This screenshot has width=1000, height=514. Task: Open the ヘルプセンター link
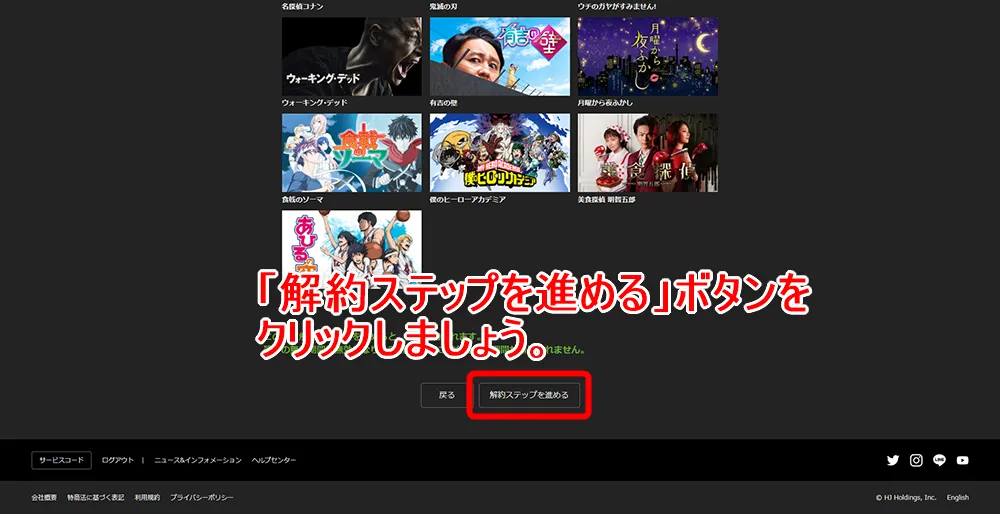[x=274, y=460]
